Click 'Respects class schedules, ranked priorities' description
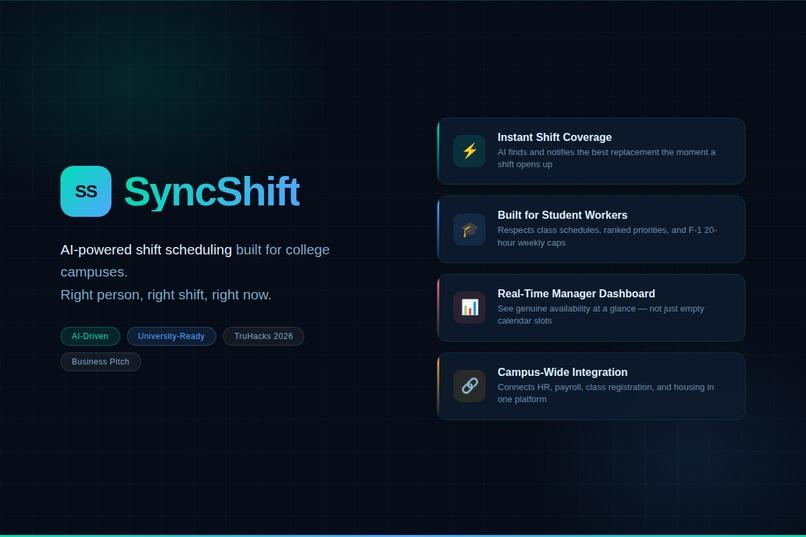Image resolution: width=806 pixels, height=537 pixels. (607, 236)
